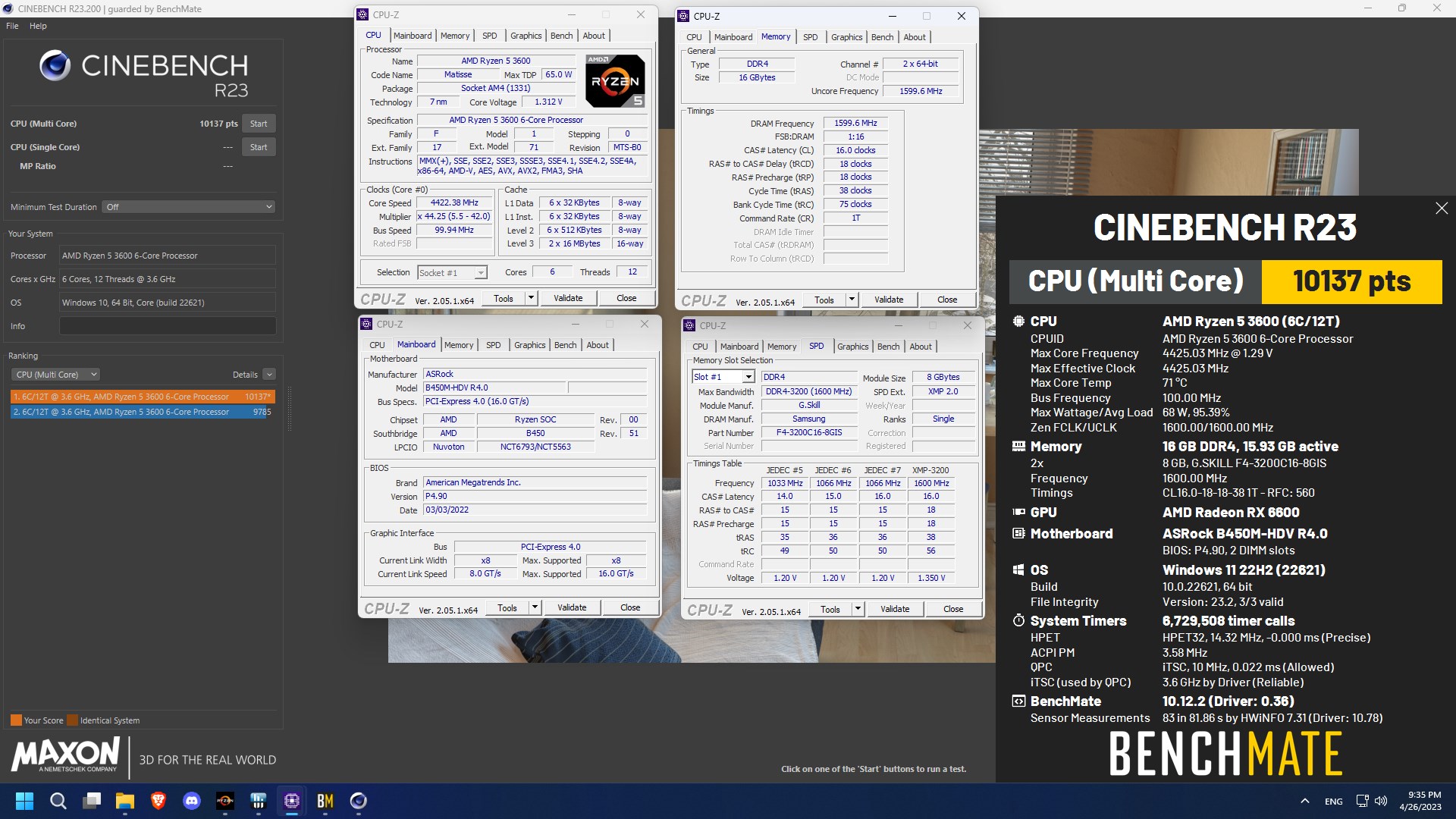Open Task View on taskbar
This screenshot has width=1456, height=819.
click(x=92, y=801)
